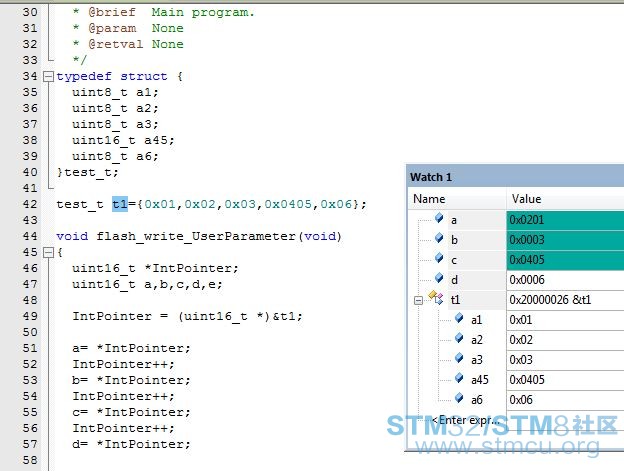Viewport: 624px width, 471px height.
Task: Click value 0x0003 of variable b
Action: (527, 240)
